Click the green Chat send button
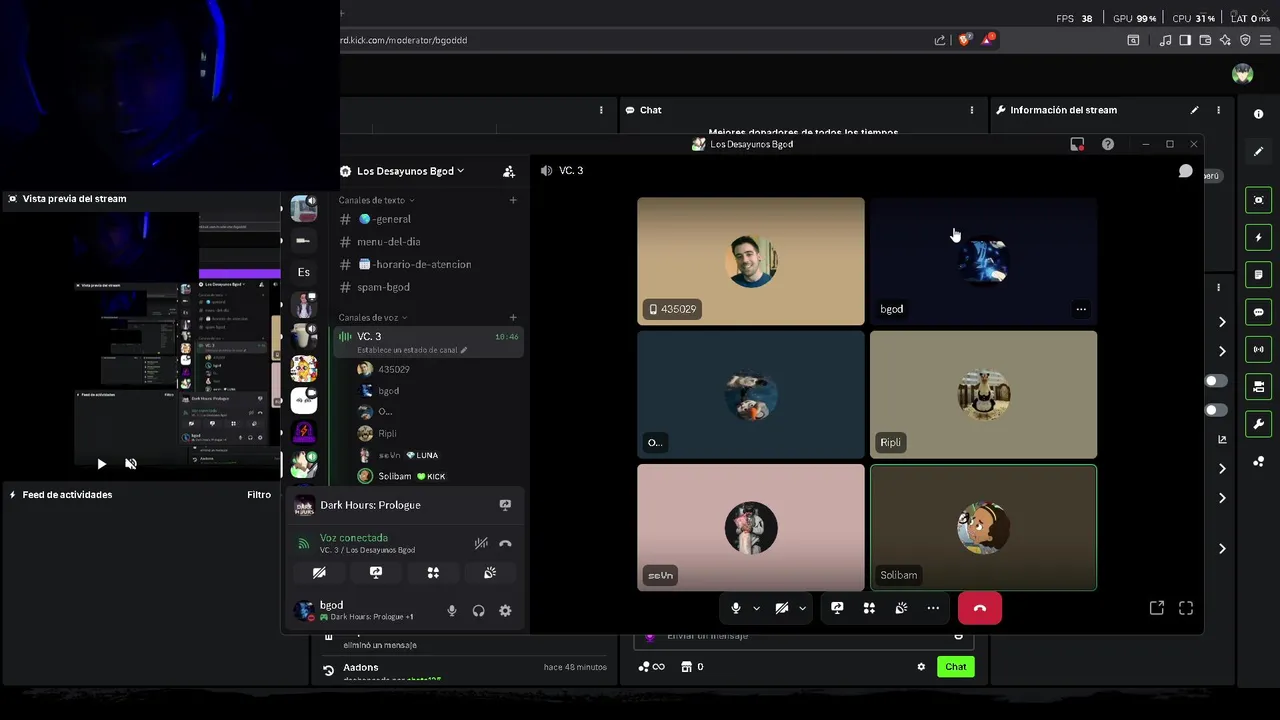Viewport: 1280px width, 720px height. (956, 667)
